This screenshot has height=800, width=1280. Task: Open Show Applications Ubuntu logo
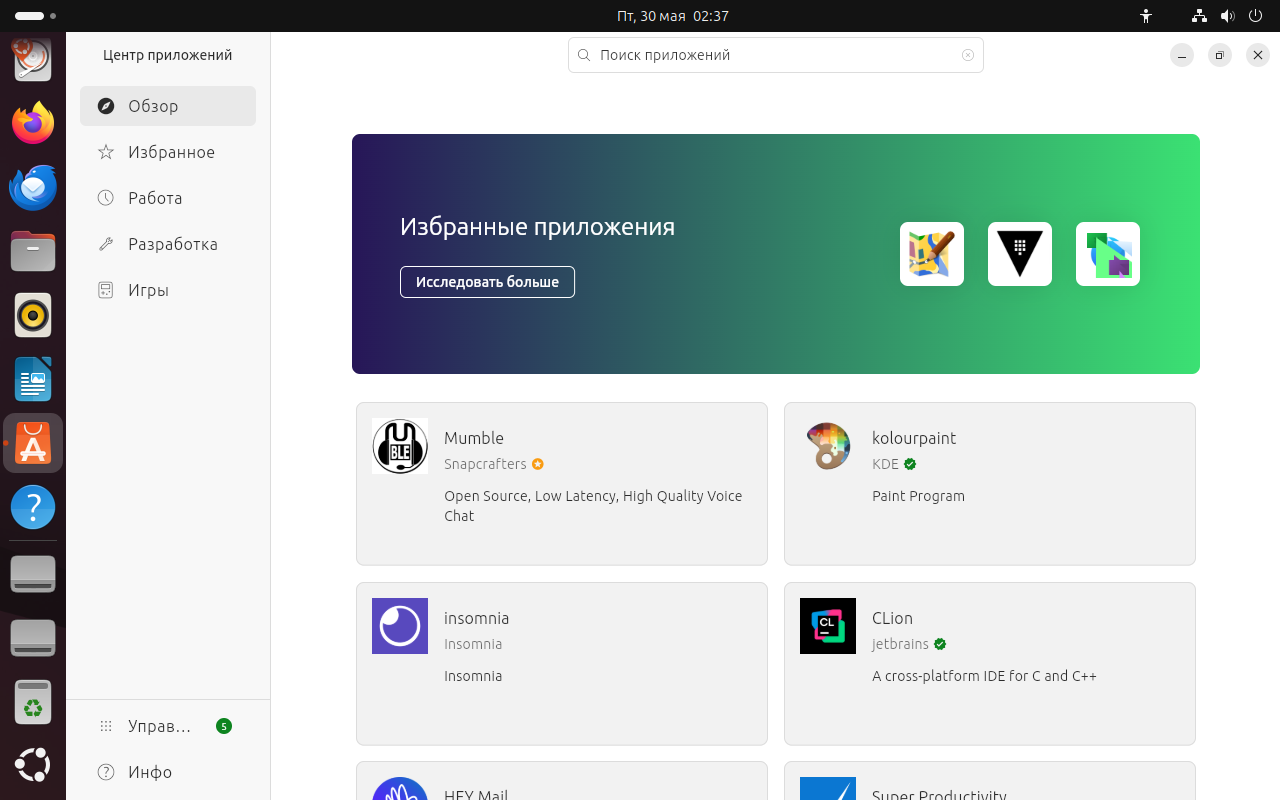pos(33,765)
